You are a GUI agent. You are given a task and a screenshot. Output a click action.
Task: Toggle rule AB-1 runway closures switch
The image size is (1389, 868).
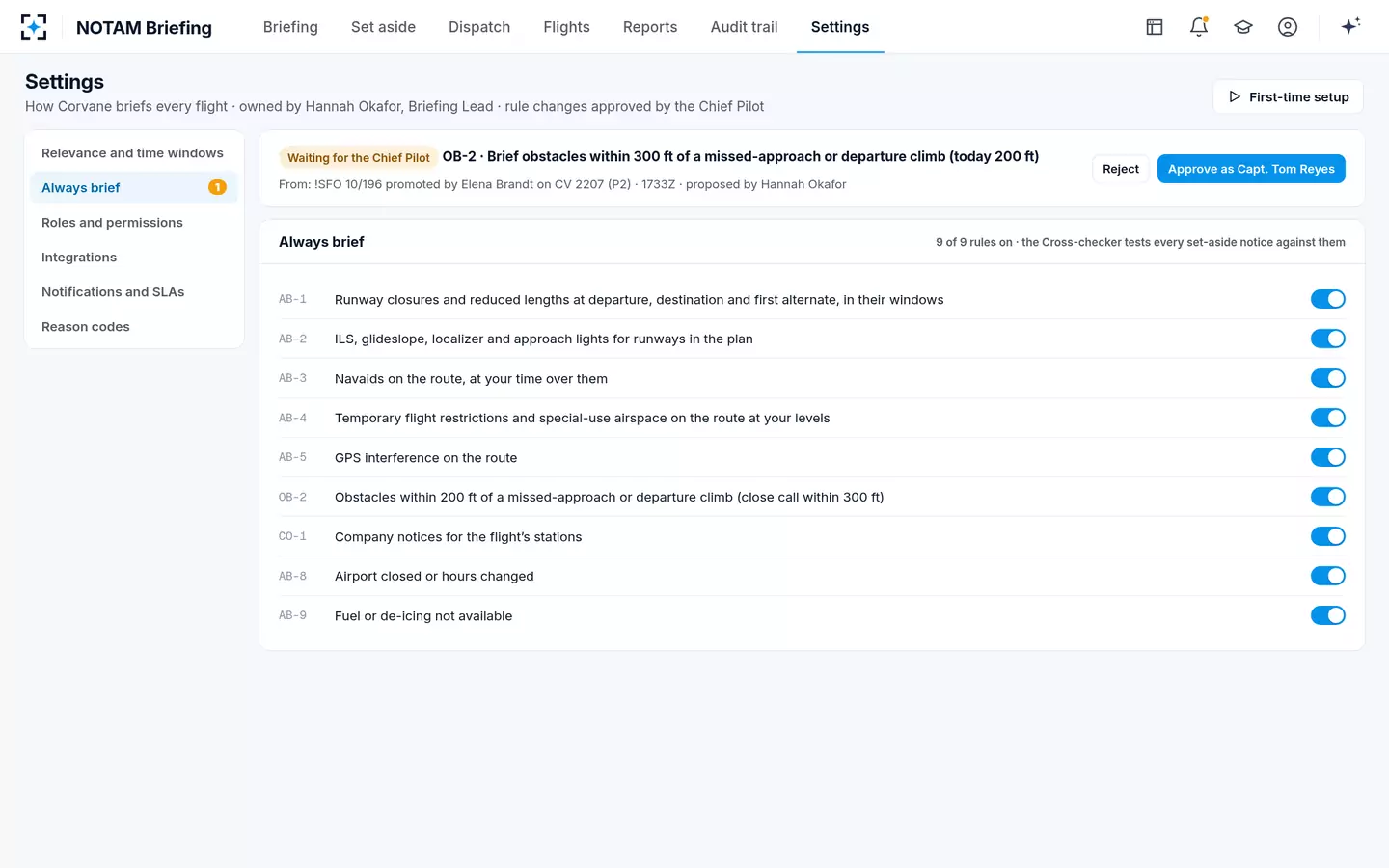[x=1327, y=299]
